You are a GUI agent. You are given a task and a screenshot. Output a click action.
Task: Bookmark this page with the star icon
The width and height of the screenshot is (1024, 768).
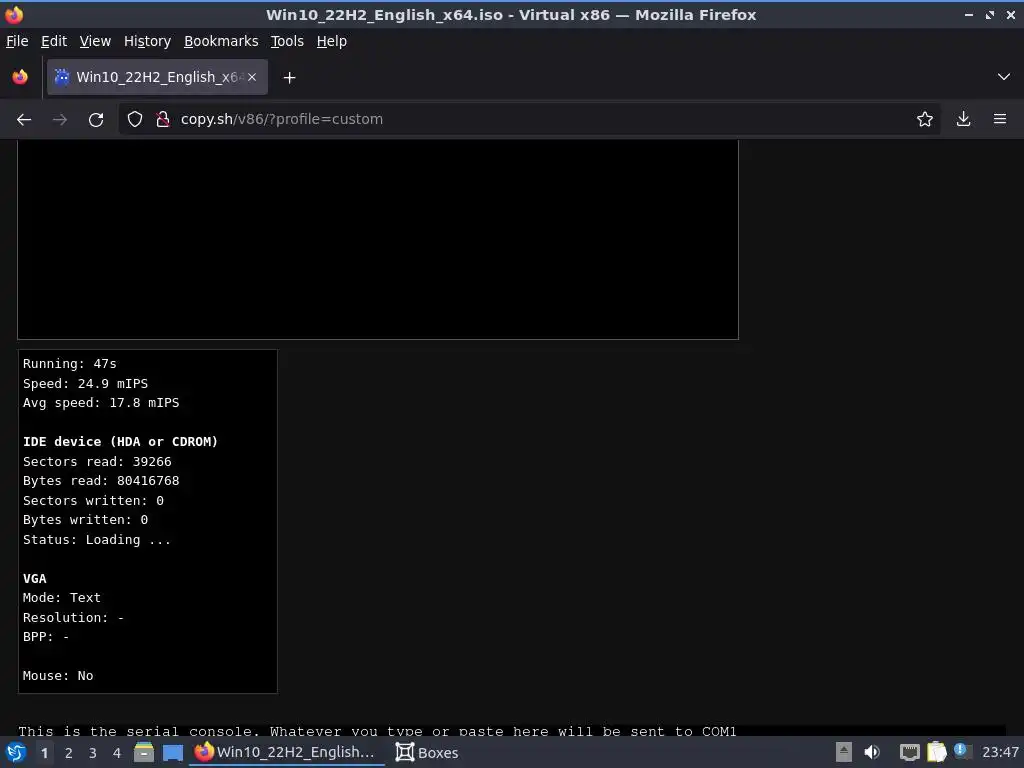(x=925, y=120)
